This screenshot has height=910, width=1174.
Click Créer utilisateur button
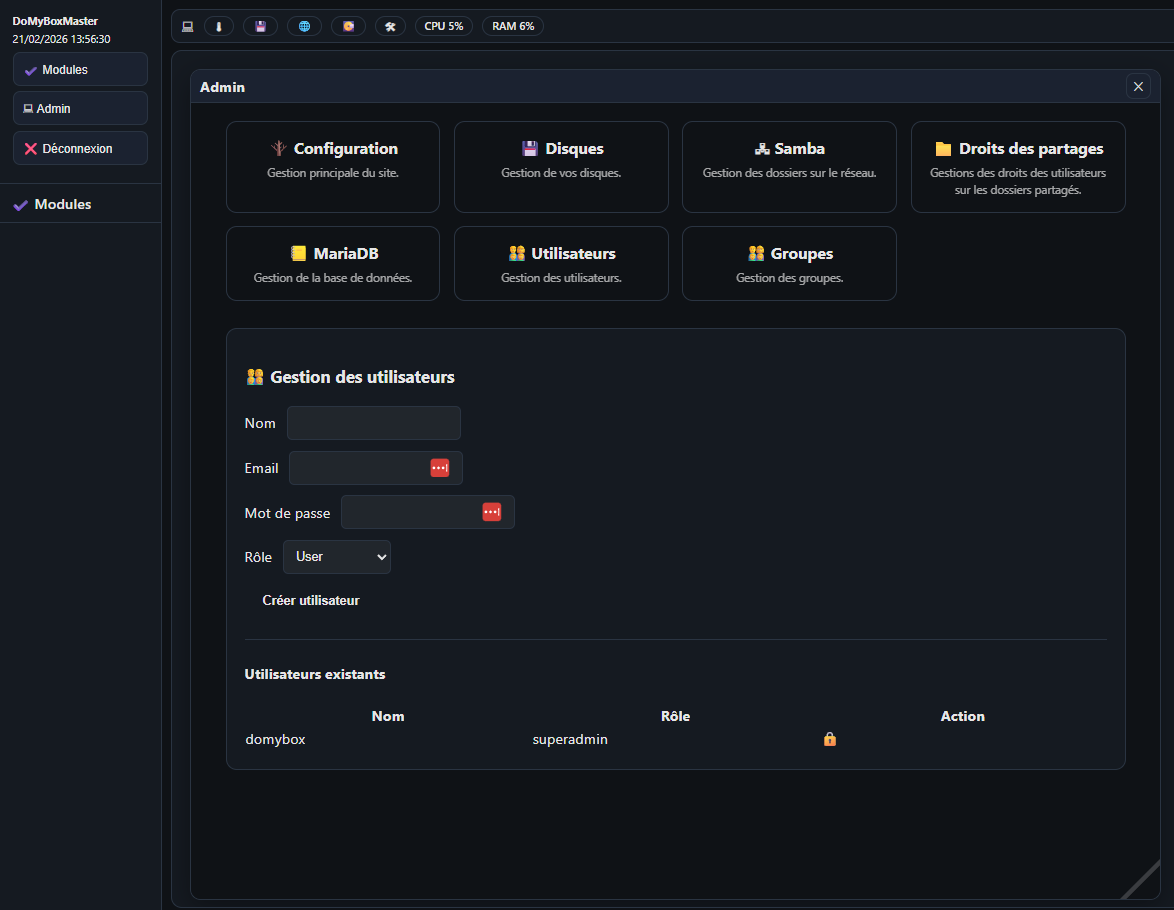click(311, 601)
